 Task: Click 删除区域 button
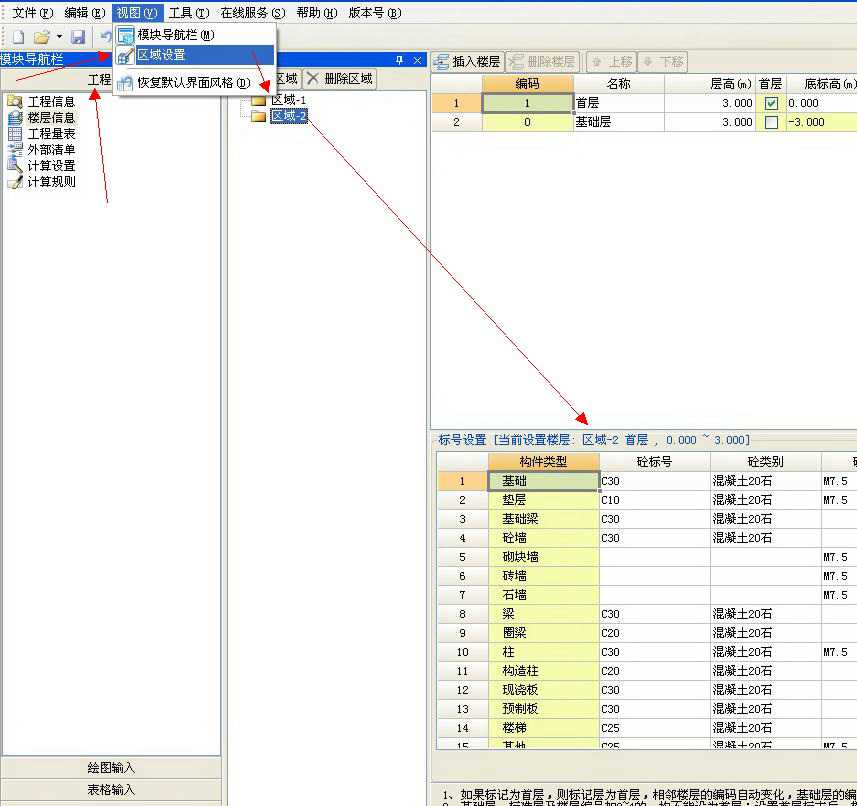coord(339,79)
